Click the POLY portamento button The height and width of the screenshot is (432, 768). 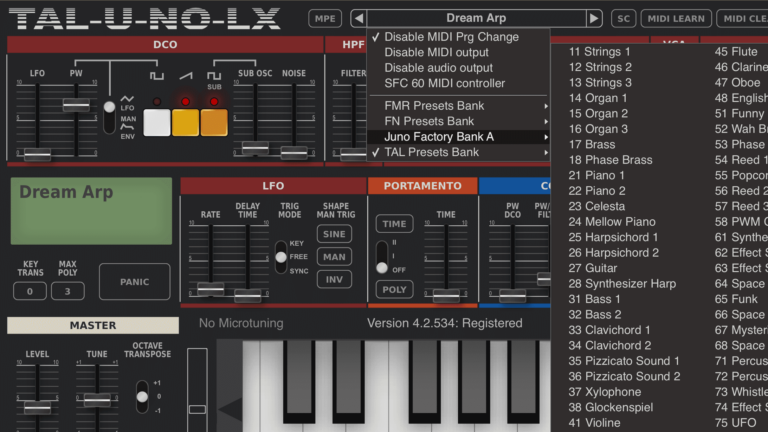tap(394, 289)
